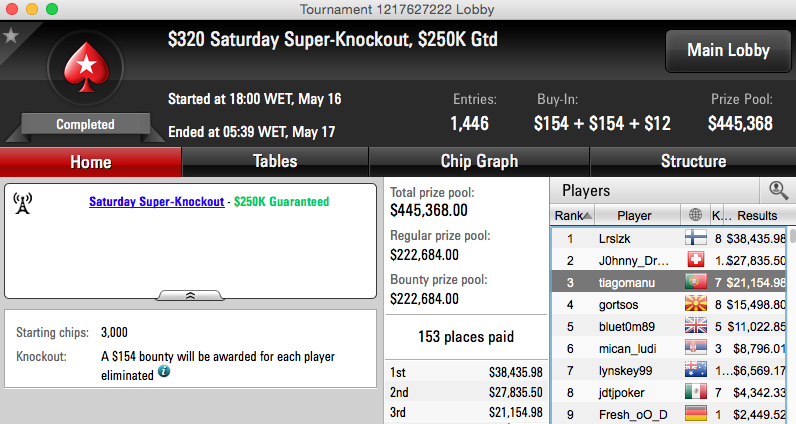Click the knockout bounty info icon

click(x=164, y=371)
